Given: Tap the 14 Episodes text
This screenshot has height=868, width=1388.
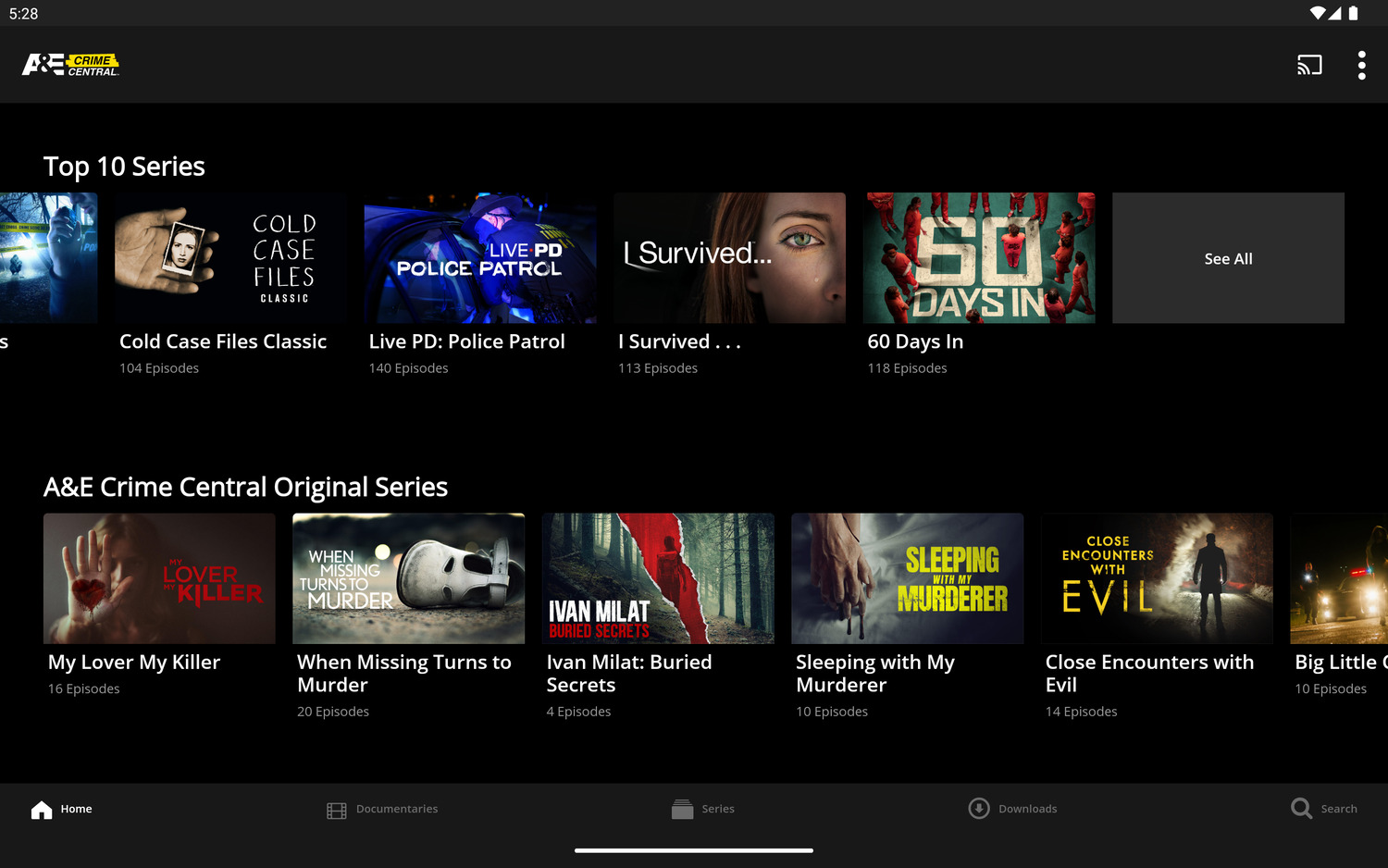Looking at the screenshot, I should click(1081, 712).
